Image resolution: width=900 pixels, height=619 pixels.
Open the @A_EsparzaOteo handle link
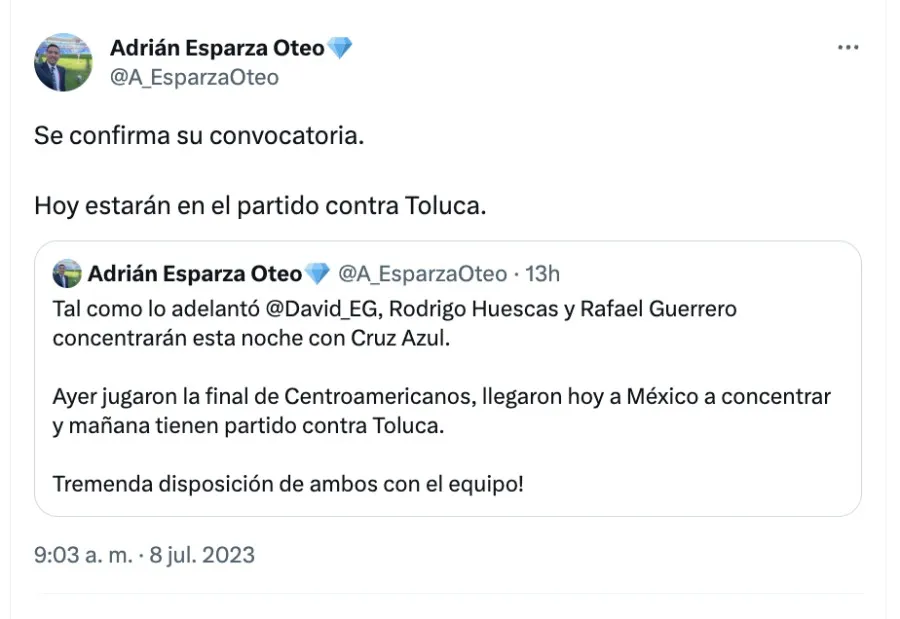pyautogui.click(x=195, y=78)
